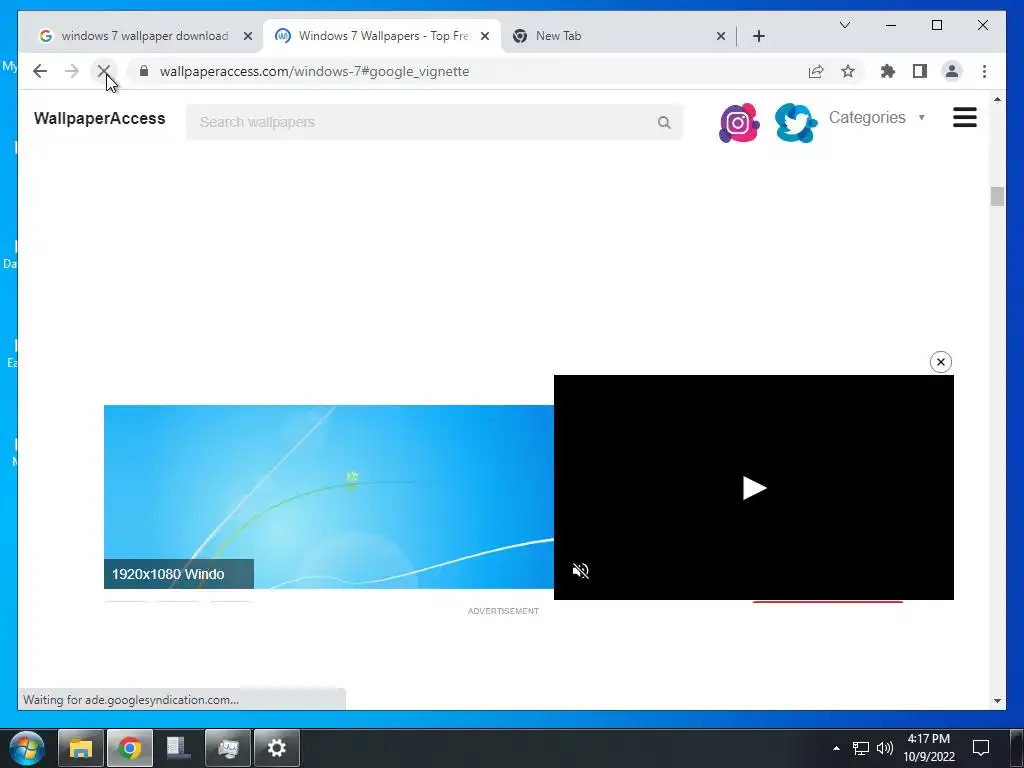Open Settings gear on taskbar

pyautogui.click(x=277, y=748)
